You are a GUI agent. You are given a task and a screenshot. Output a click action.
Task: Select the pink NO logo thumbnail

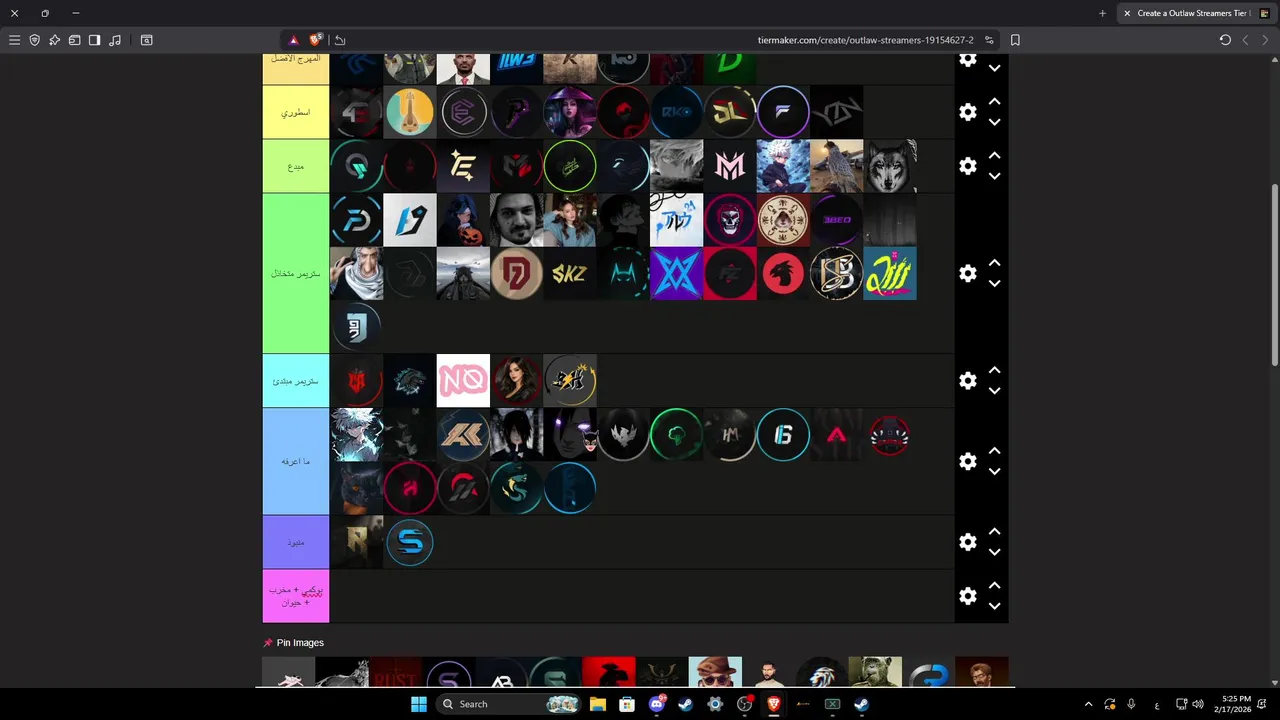(463, 381)
